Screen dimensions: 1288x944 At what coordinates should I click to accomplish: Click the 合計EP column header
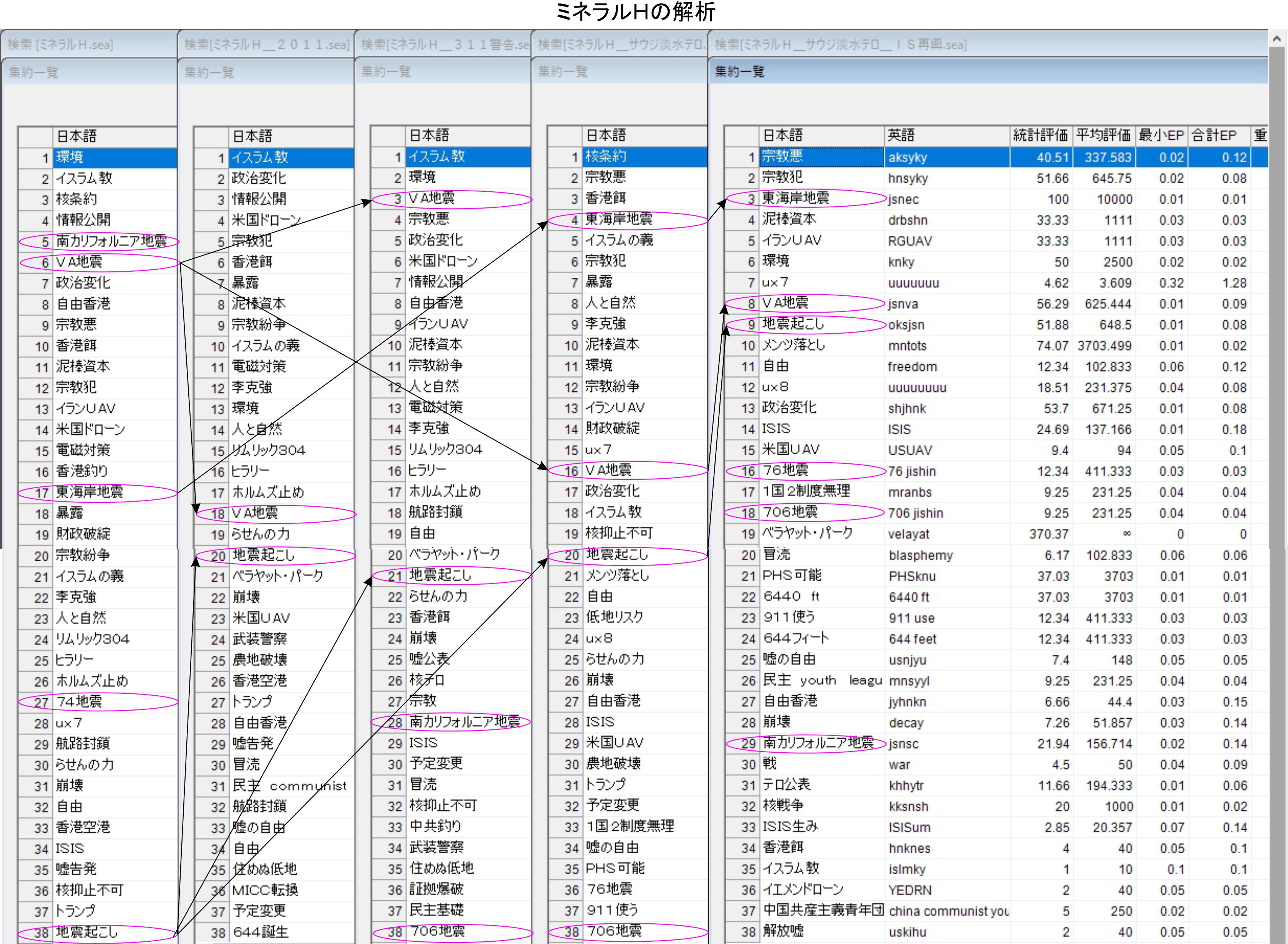coord(1214,135)
